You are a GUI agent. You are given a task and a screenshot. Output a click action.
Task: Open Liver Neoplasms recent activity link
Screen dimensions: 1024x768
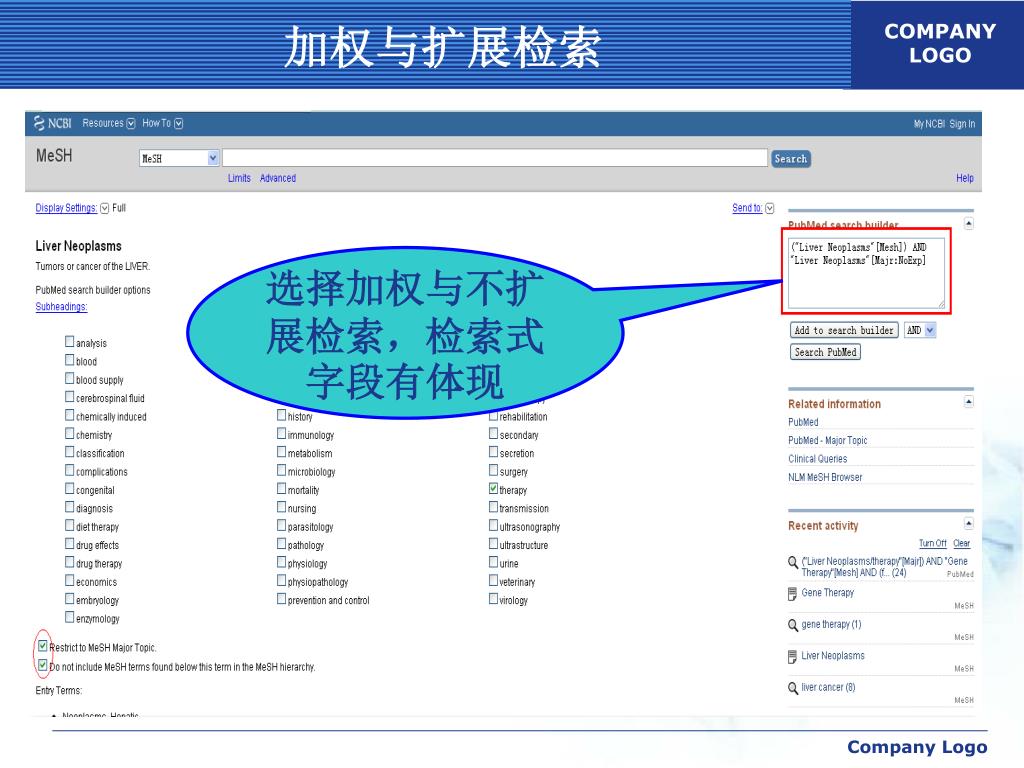coord(833,655)
